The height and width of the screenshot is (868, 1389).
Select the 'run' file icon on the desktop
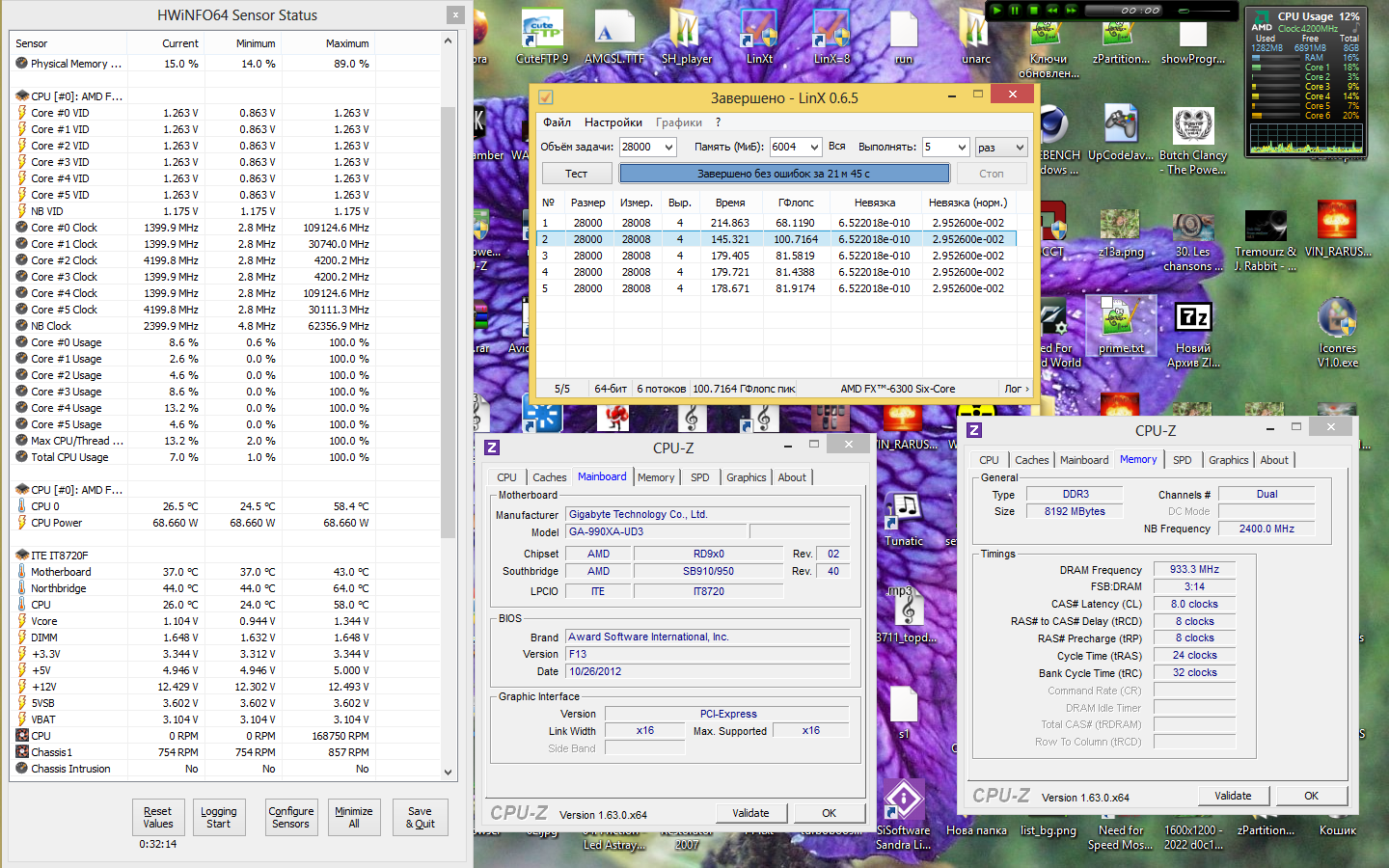pos(904,30)
